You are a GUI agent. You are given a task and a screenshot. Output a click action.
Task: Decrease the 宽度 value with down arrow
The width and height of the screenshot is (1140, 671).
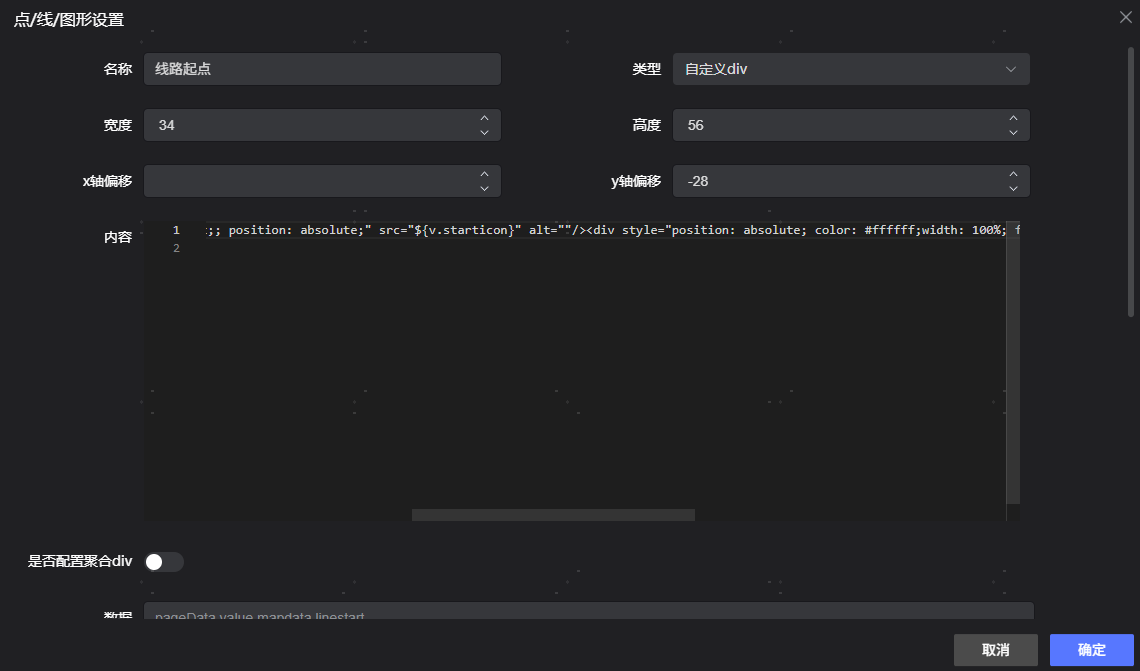pos(484,133)
